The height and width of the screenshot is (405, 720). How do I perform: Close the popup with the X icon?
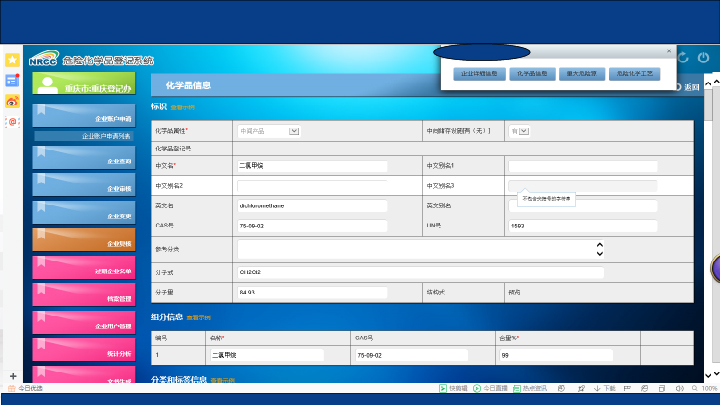669,52
